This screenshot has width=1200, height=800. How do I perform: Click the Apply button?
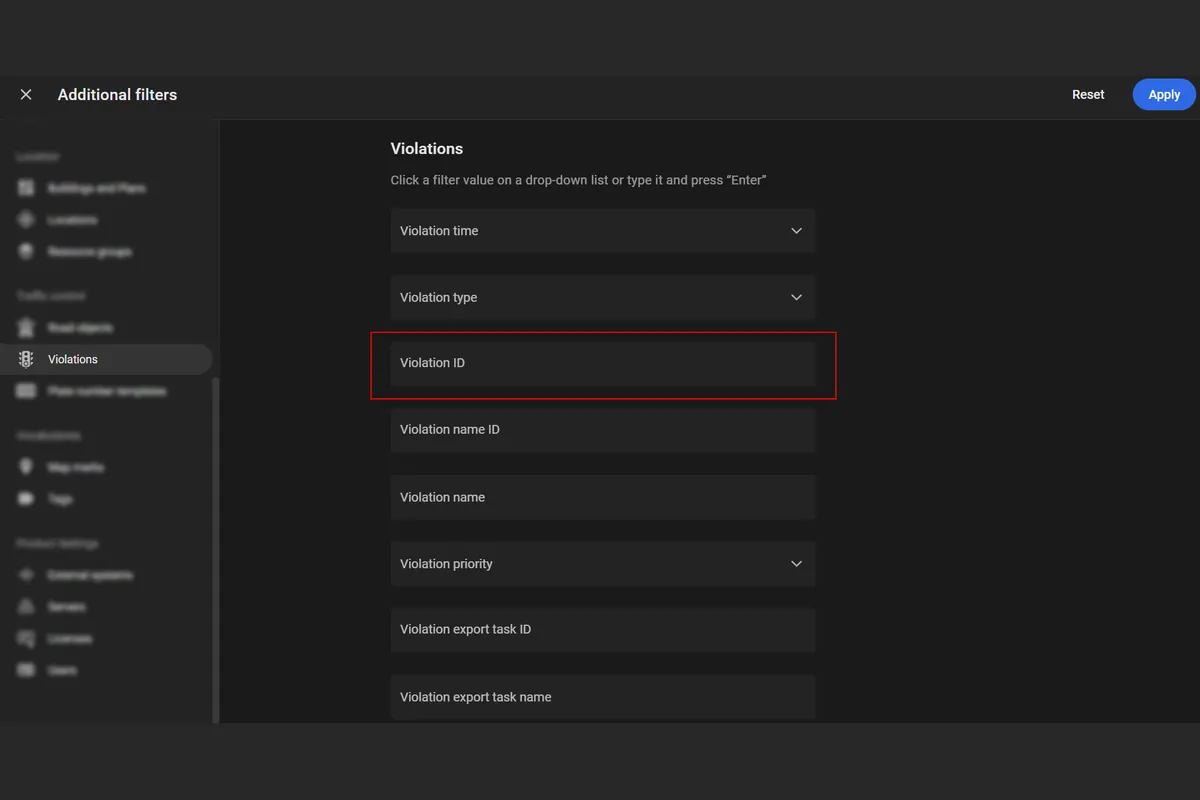(x=1164, y=94)
